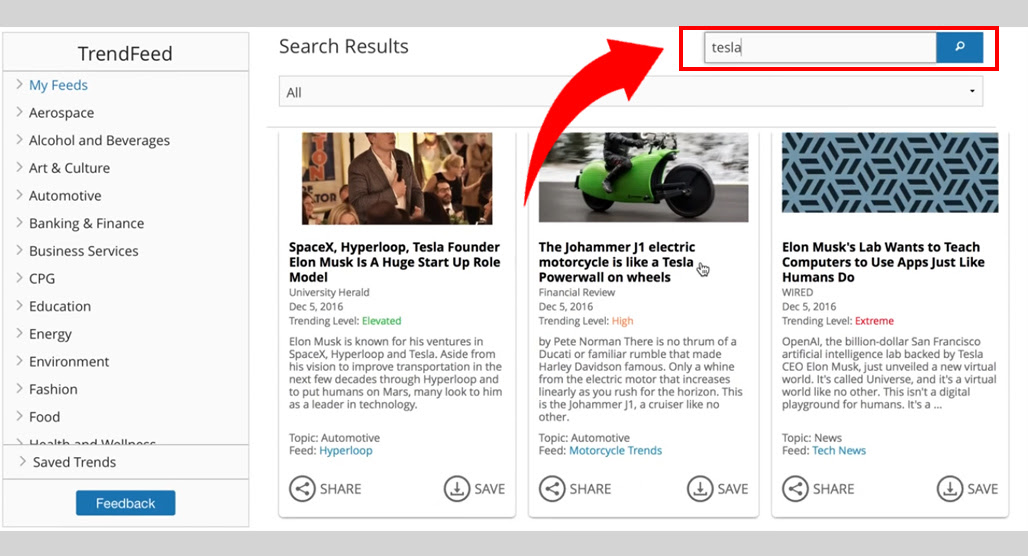This screenshot has height=556, width=1028.
Task: Expand the Automotive category chevron
Action: (x=19, y=195)
